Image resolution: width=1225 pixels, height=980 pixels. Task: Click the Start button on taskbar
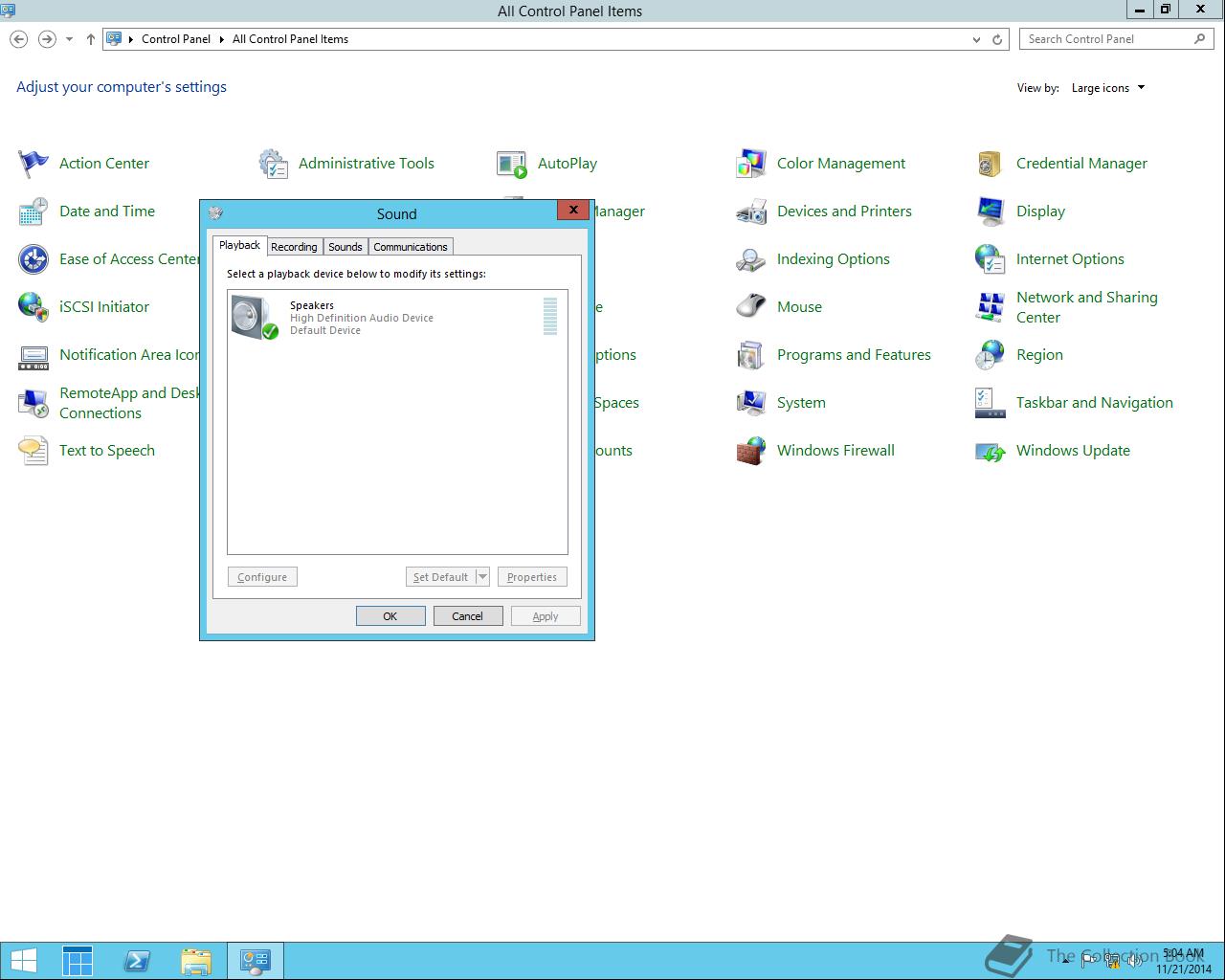23,961
